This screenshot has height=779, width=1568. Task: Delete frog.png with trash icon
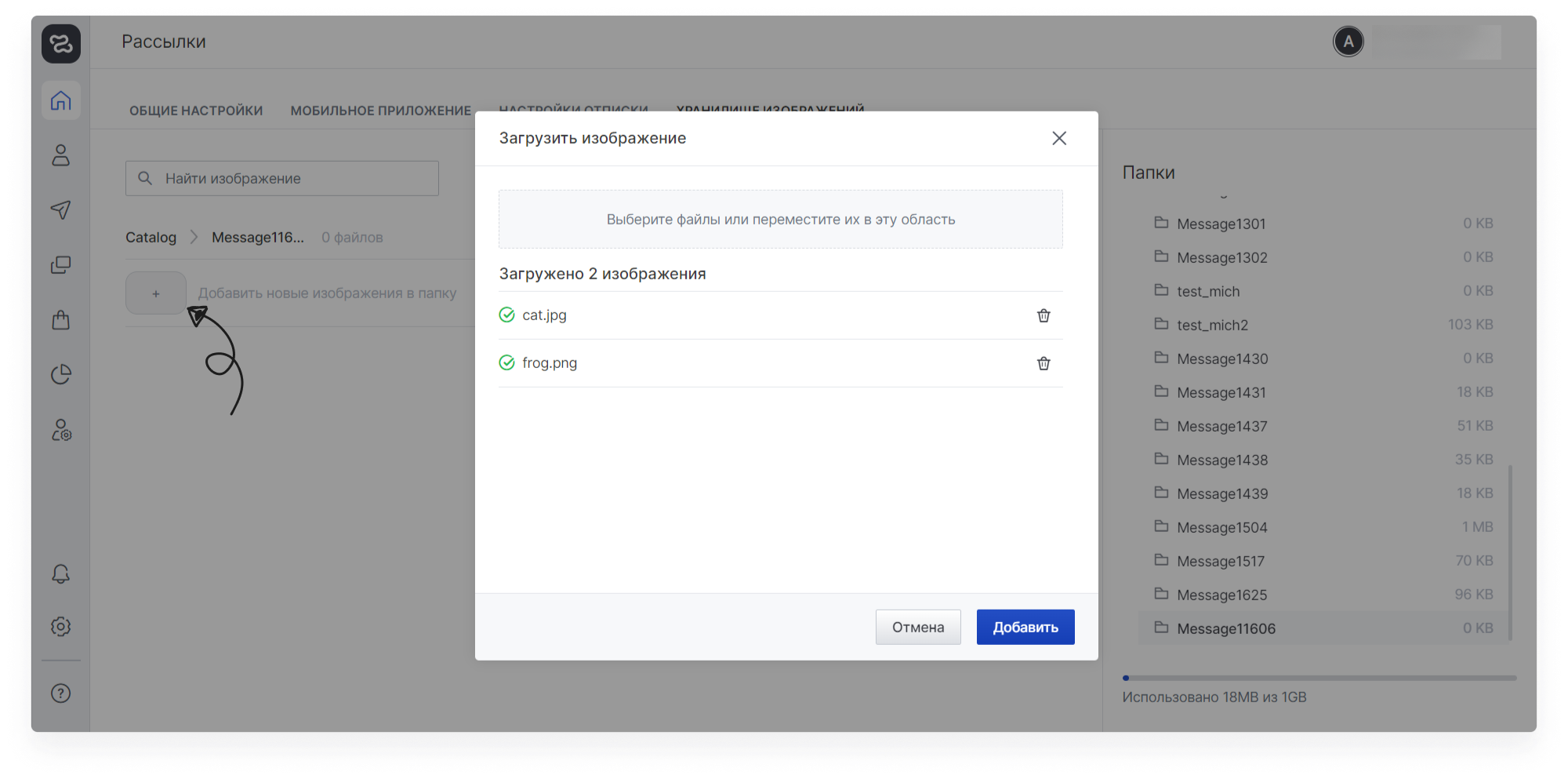tap(1044, 363)
